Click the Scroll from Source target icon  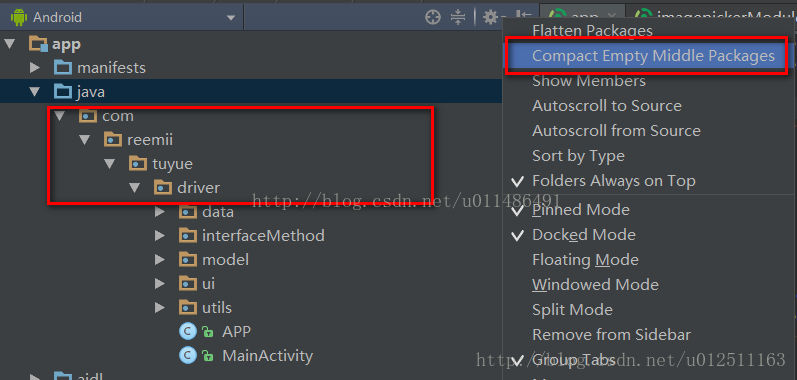point(433,18)
